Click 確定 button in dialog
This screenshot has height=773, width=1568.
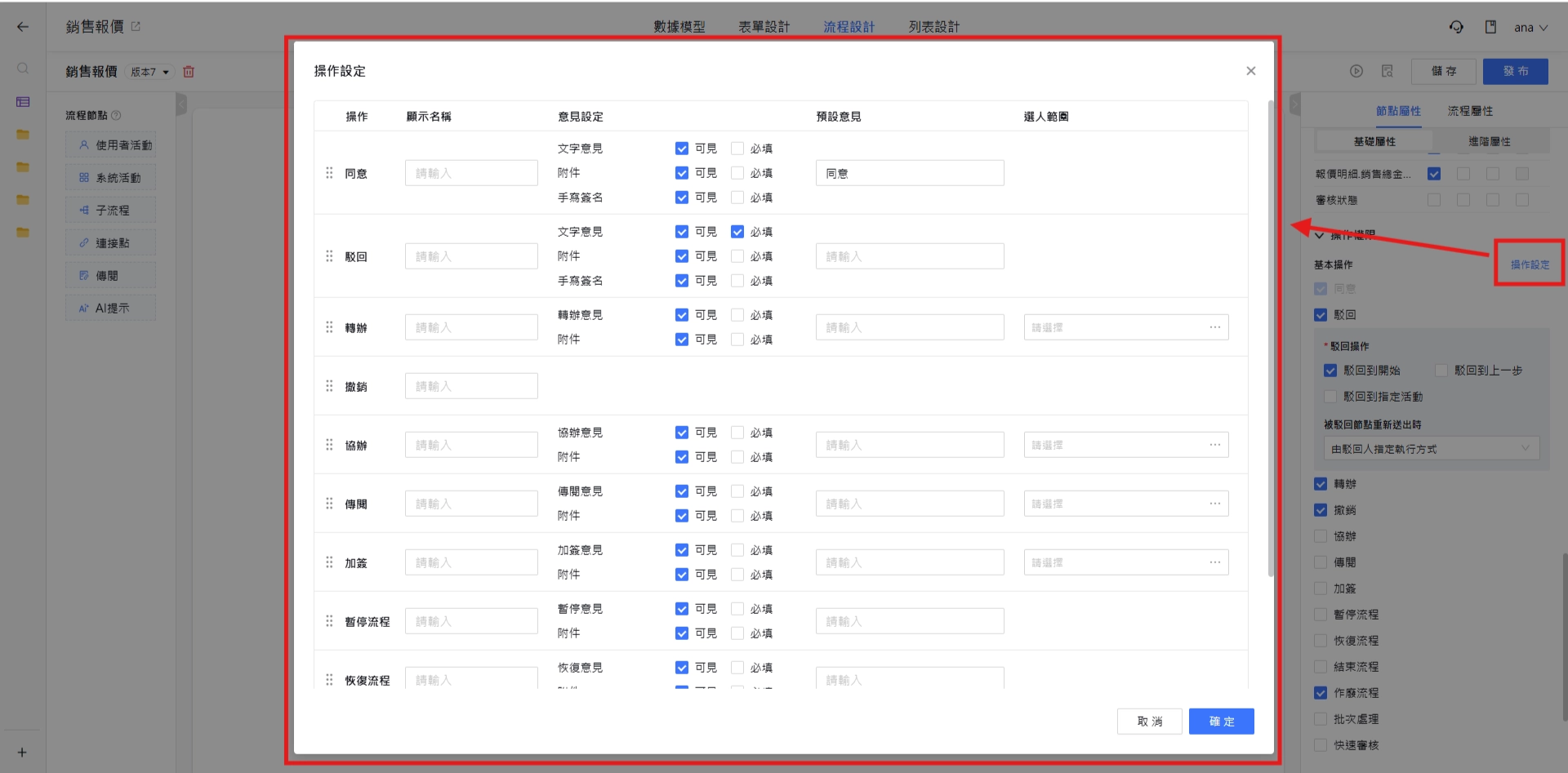(1222, 722)
